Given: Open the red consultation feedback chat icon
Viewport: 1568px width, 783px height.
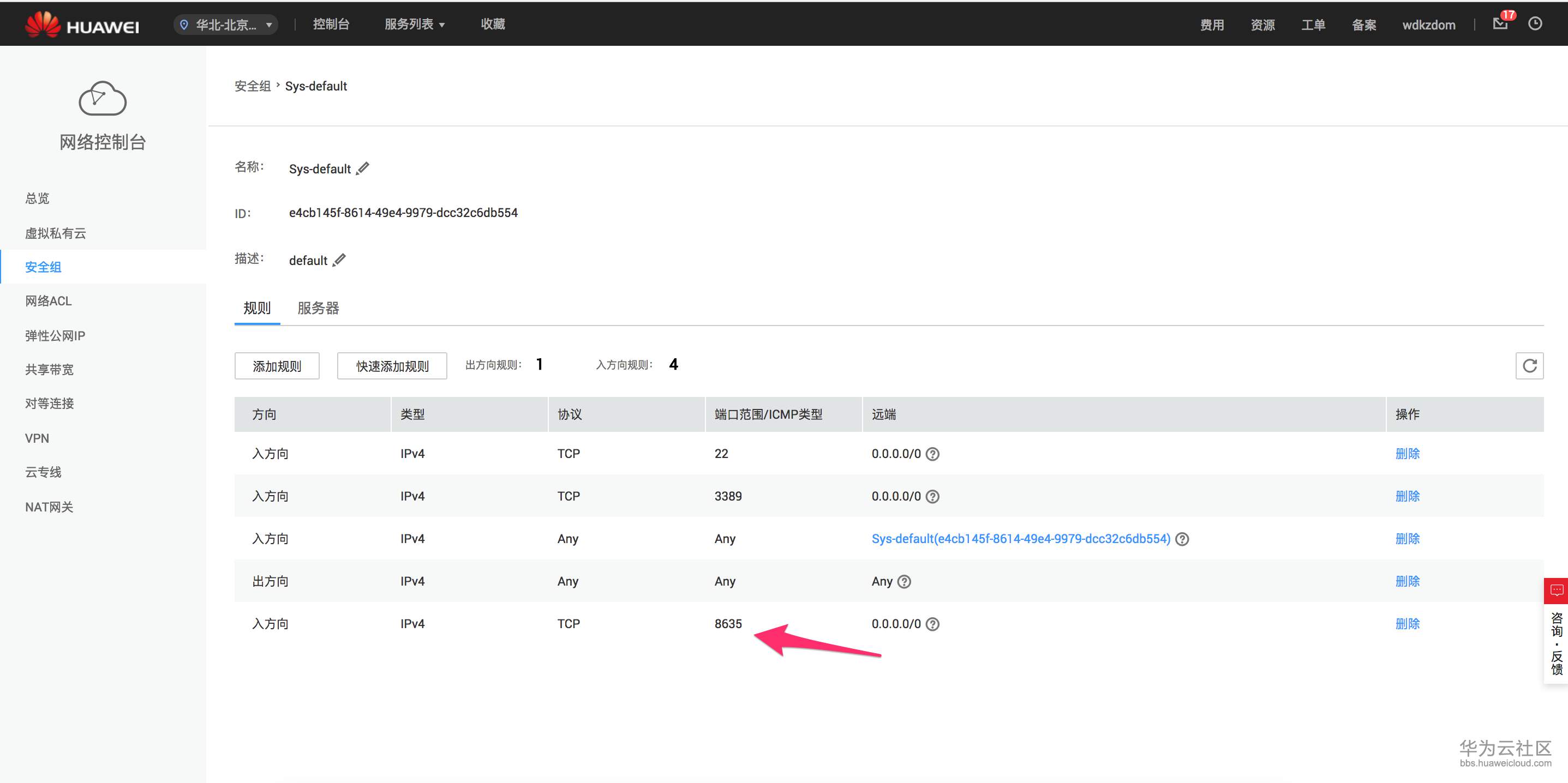Looking at the screenshot, I should [1557, 590].
